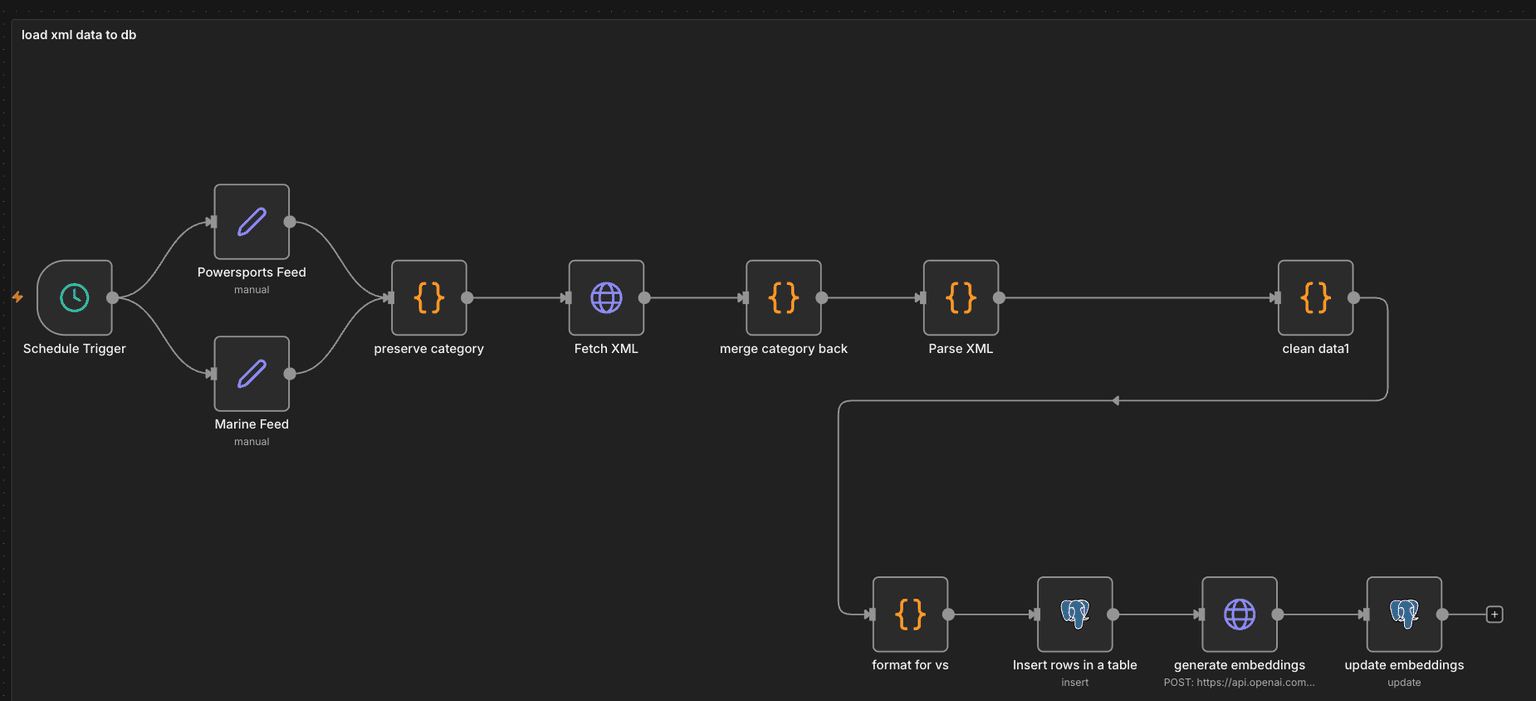The width and height of the screenshot is (1536, 701).
Task: Select the Powersports Feed node icon
Action: [x=251, y=221]
